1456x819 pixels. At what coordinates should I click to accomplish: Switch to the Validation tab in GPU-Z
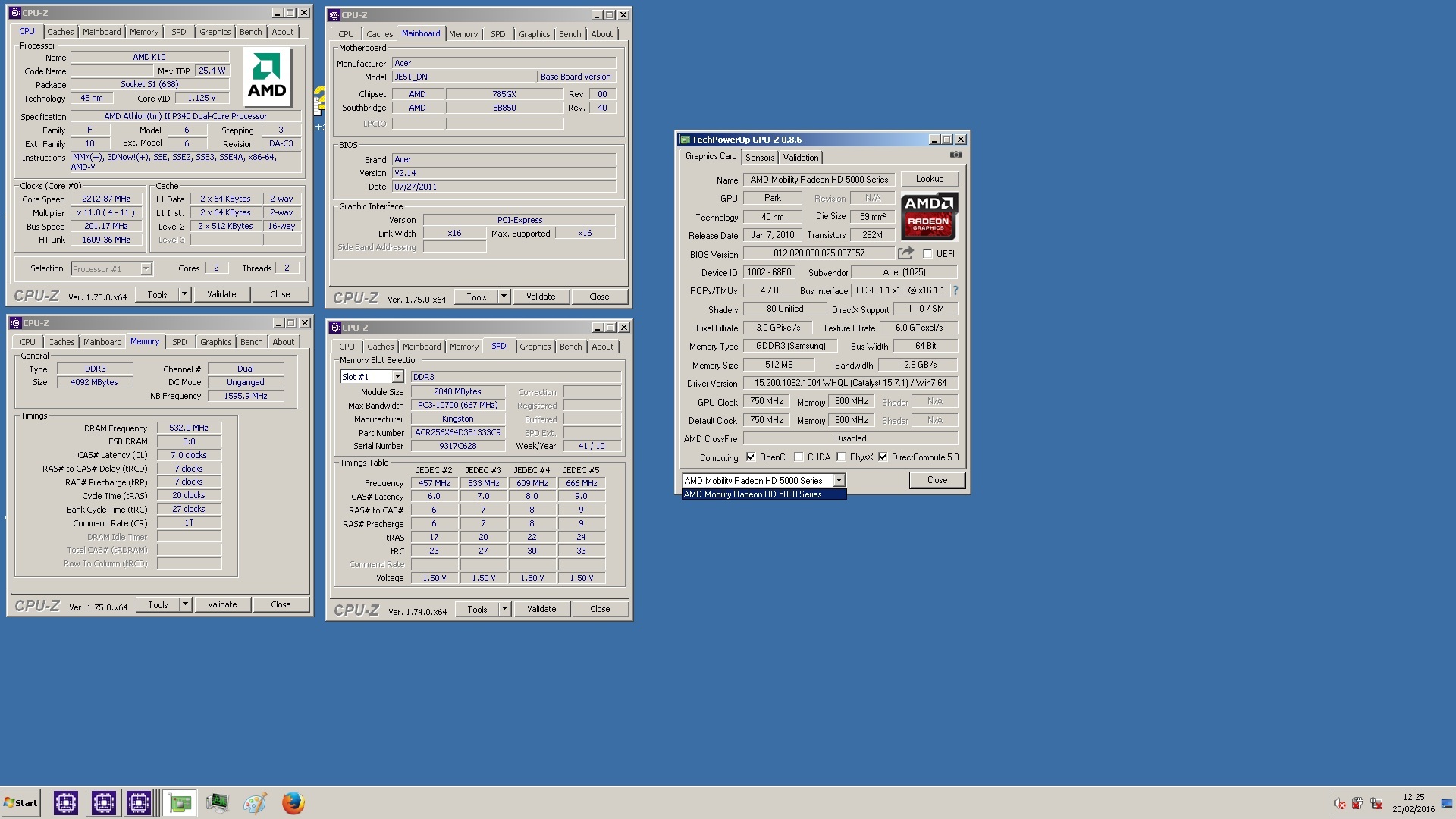801,158
